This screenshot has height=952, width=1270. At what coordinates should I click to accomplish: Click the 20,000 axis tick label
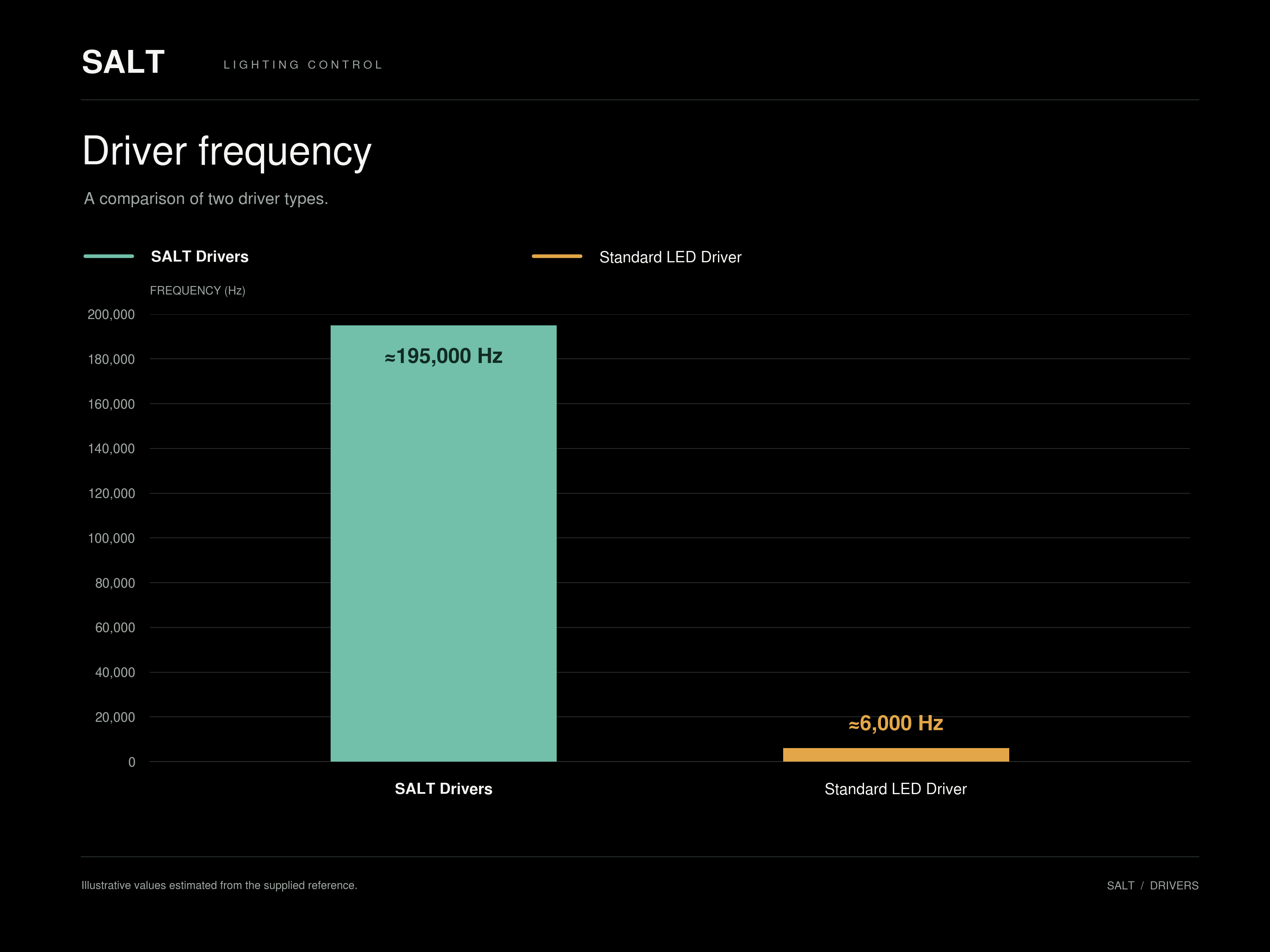point(115,717)
